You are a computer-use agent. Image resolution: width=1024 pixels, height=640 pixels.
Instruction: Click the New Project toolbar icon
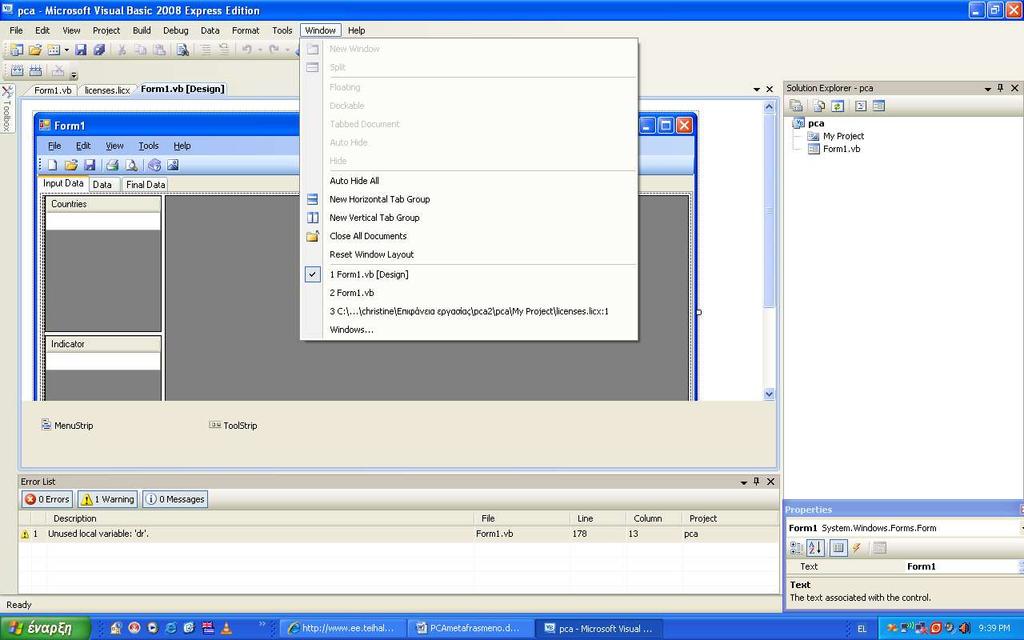[x=16, y=50]
